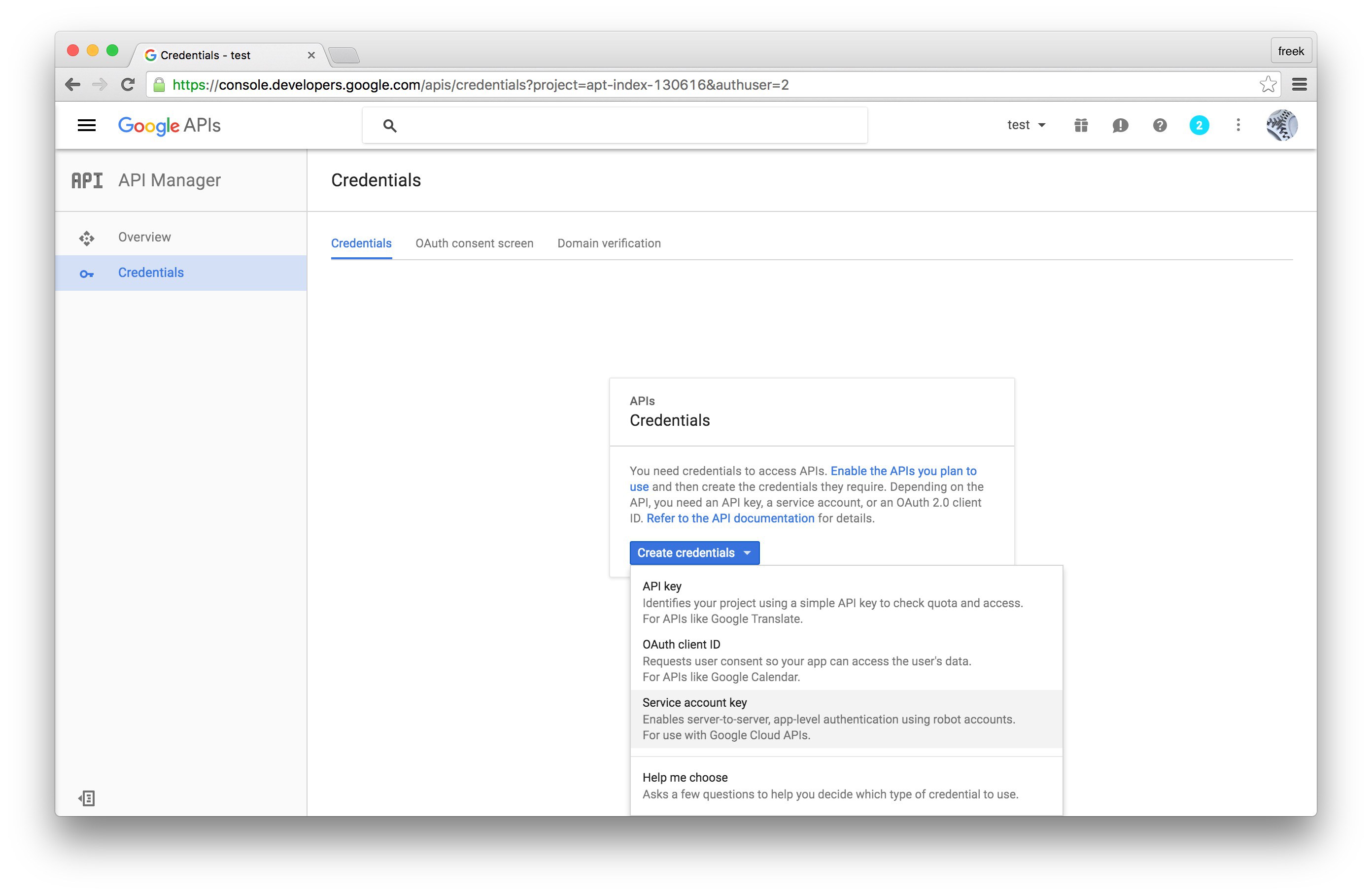Click the help question mark icon
Viewport: 1372px width, 895px height.
pos(1159,125)
